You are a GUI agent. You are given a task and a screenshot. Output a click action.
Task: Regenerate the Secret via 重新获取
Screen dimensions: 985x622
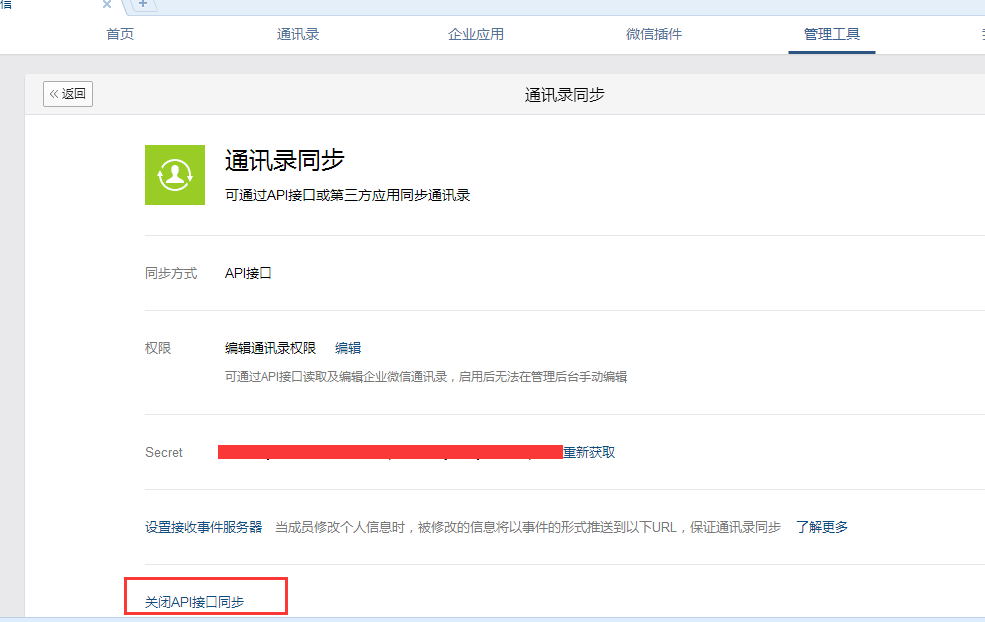tap(589, 452)
